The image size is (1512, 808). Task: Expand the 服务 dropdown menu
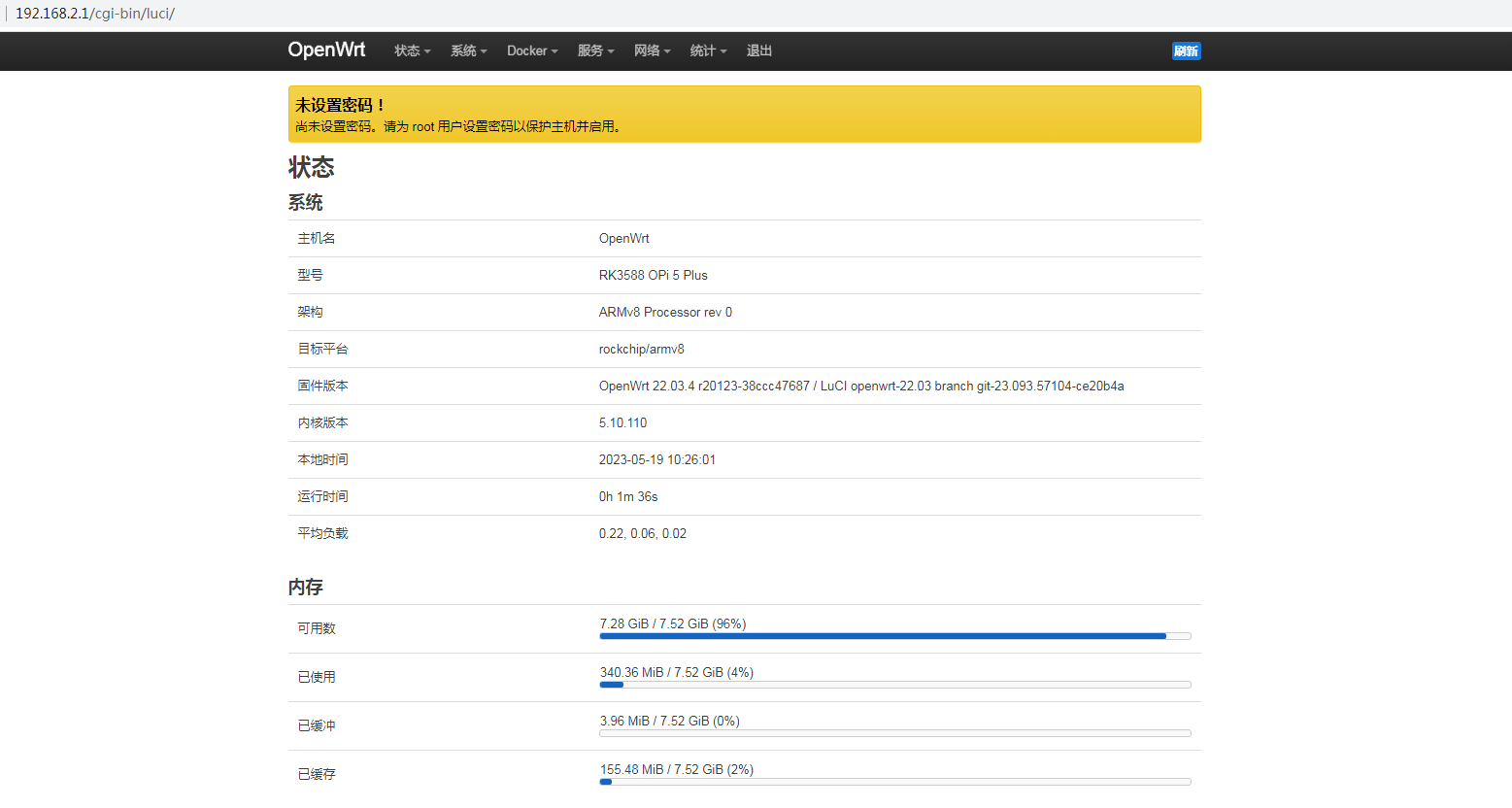596,50
